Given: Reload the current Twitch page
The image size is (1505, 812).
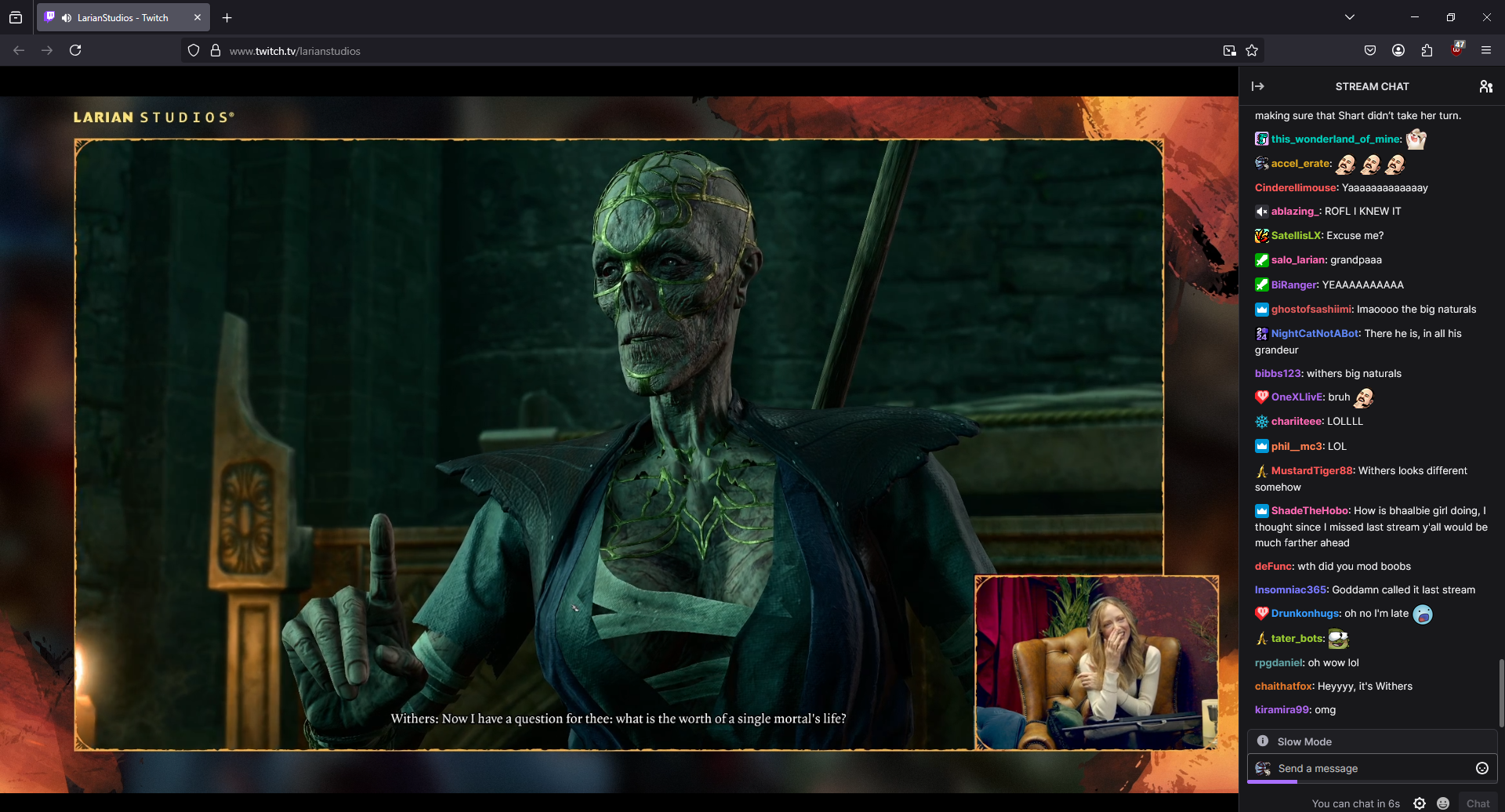Looking at the screenshot, I should point(75,50).
